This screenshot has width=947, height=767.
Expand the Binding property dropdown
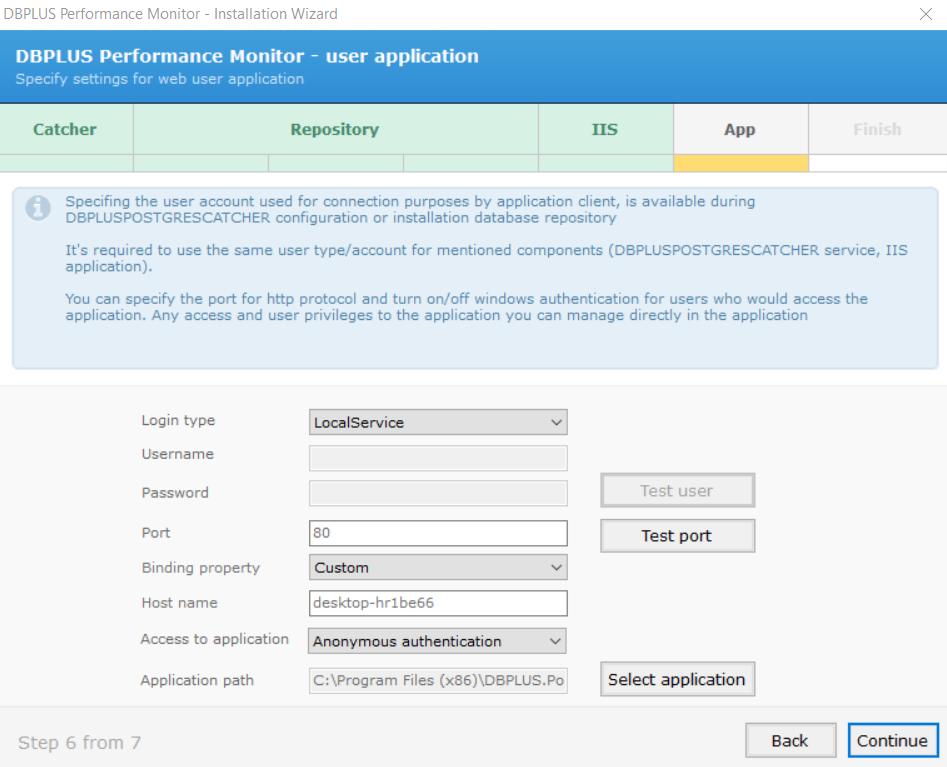pos(438,567)
